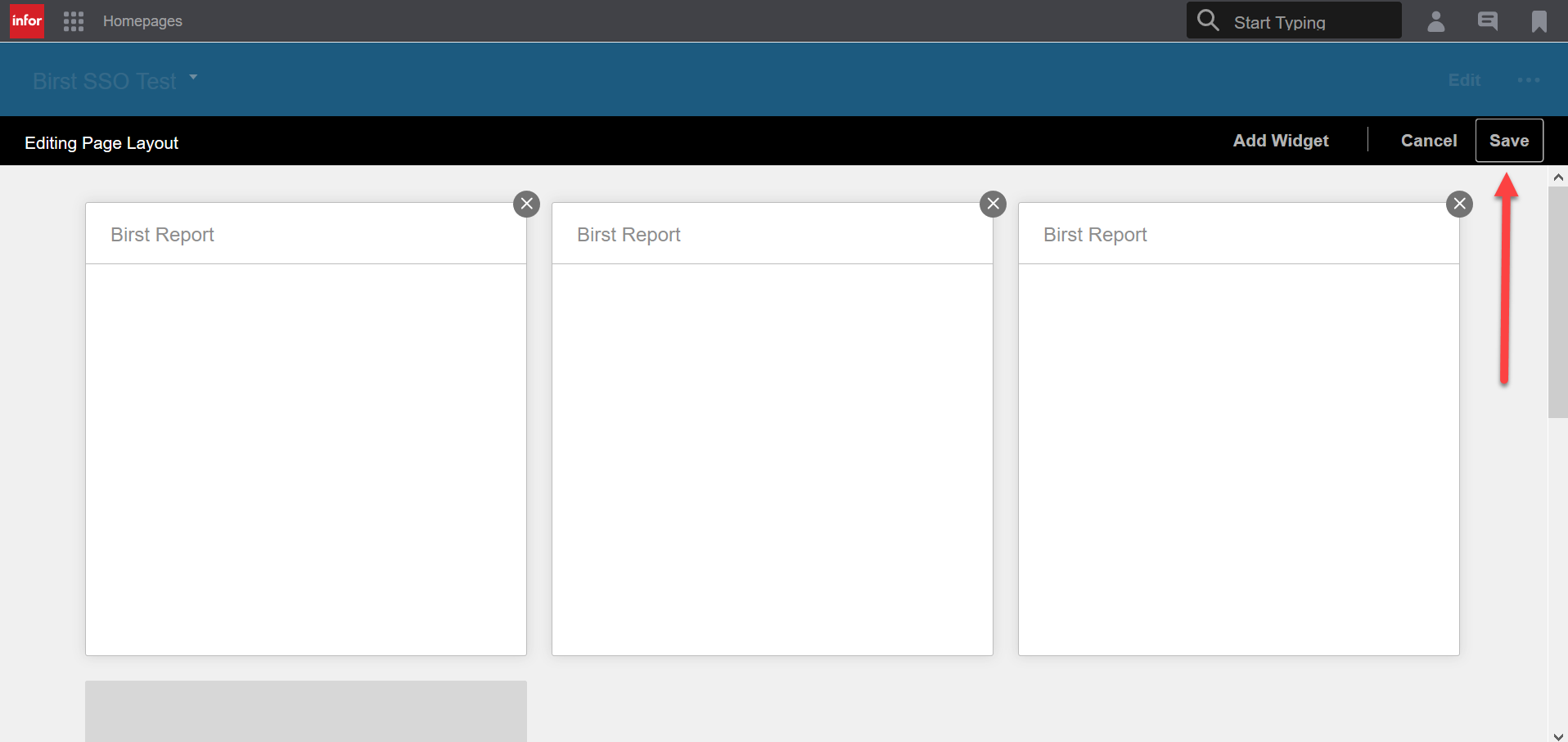Open the messages chat icon

click(1488, 21)
